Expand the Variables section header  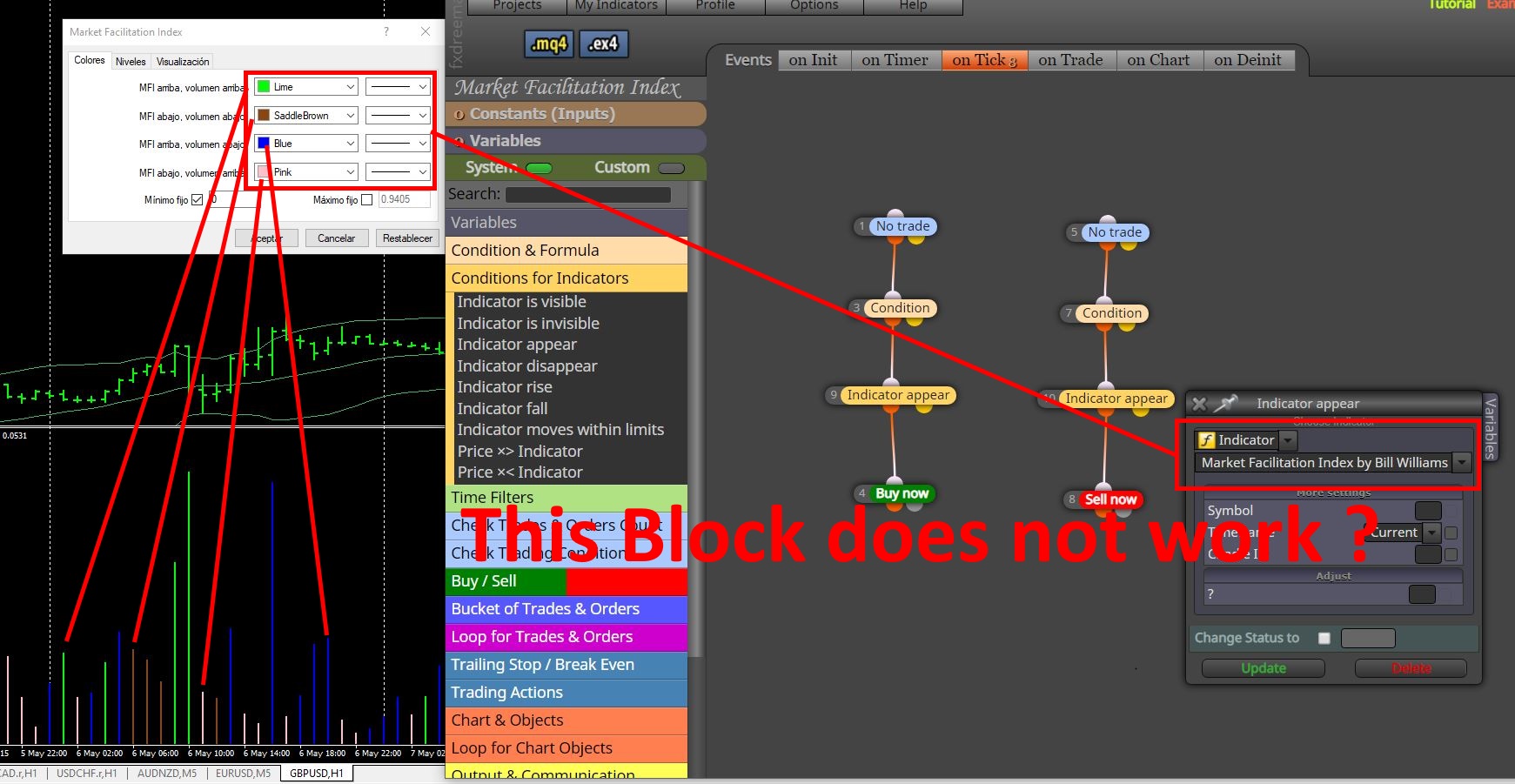point(575,141)
